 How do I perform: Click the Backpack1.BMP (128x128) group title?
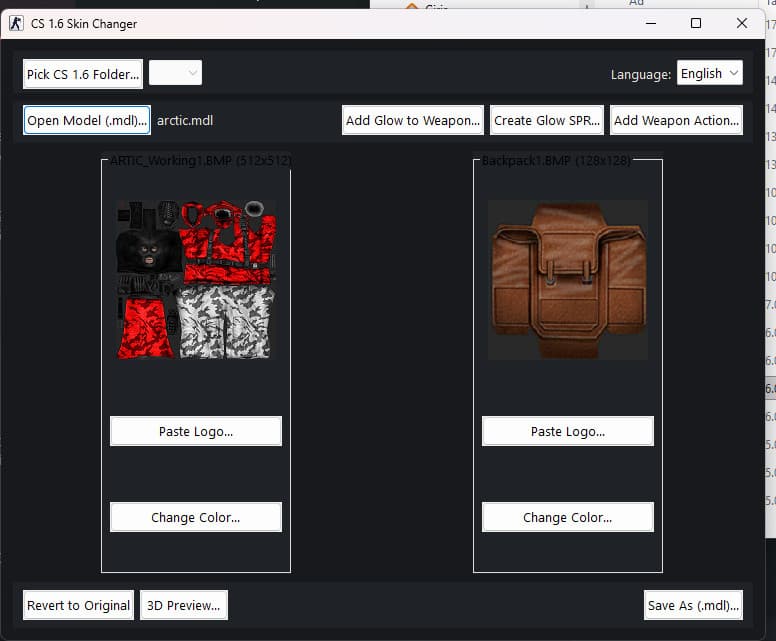tap(556, 160)
